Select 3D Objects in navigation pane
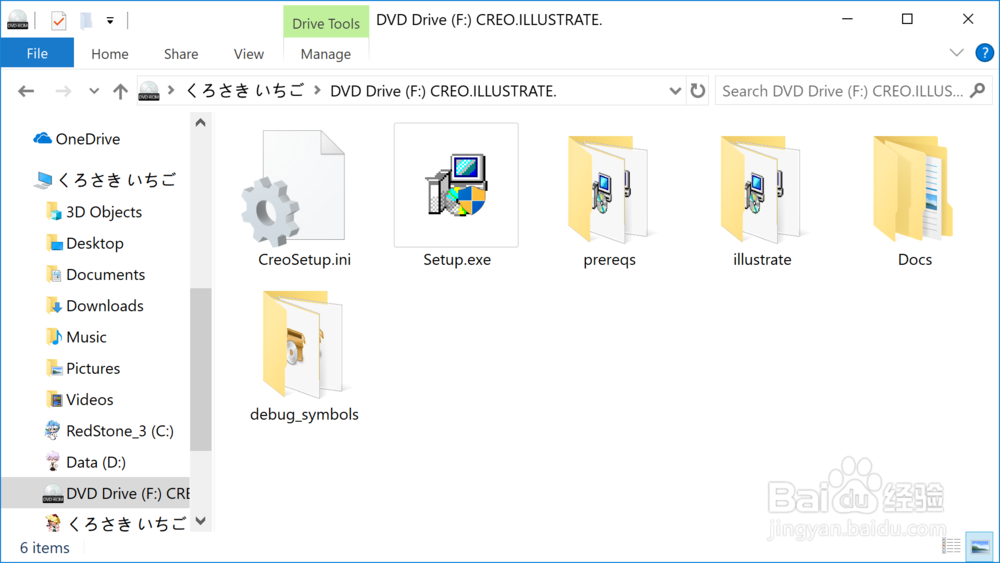 tap(94, 212)
